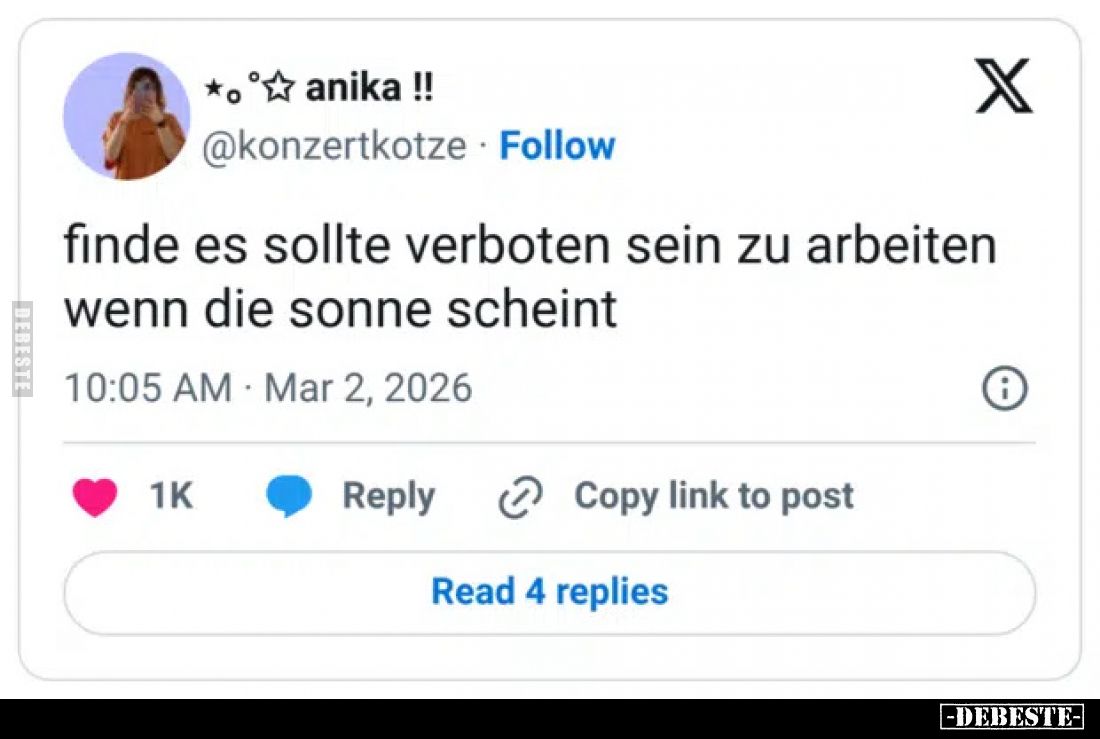The width and height of the screenshot is (1100, 739).
Task: Click the Mar 2, 2026 date
Action: coord(368,388)
